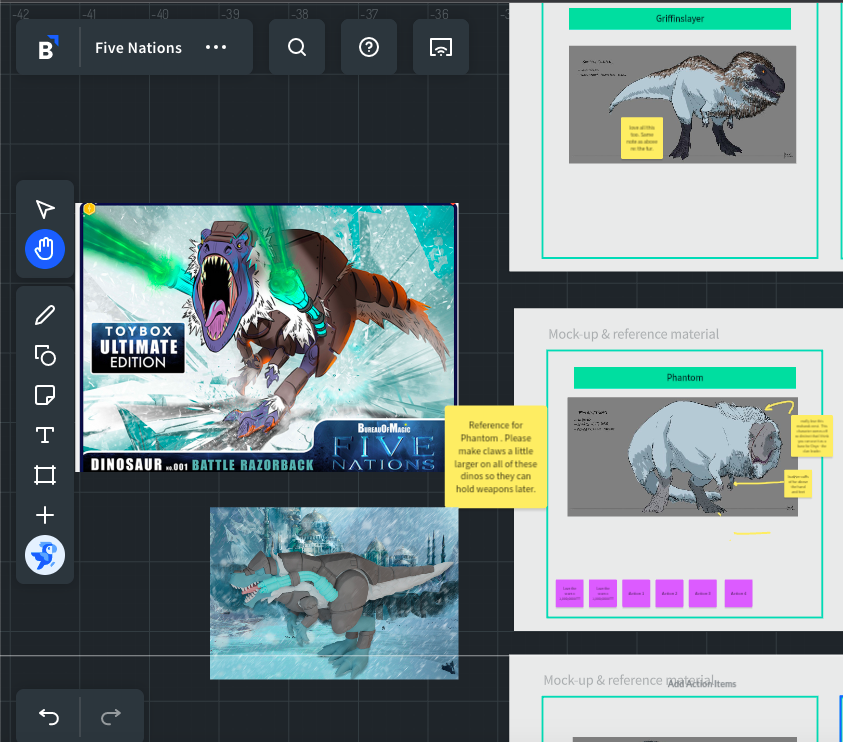Add a sticky note

[45, 395]
